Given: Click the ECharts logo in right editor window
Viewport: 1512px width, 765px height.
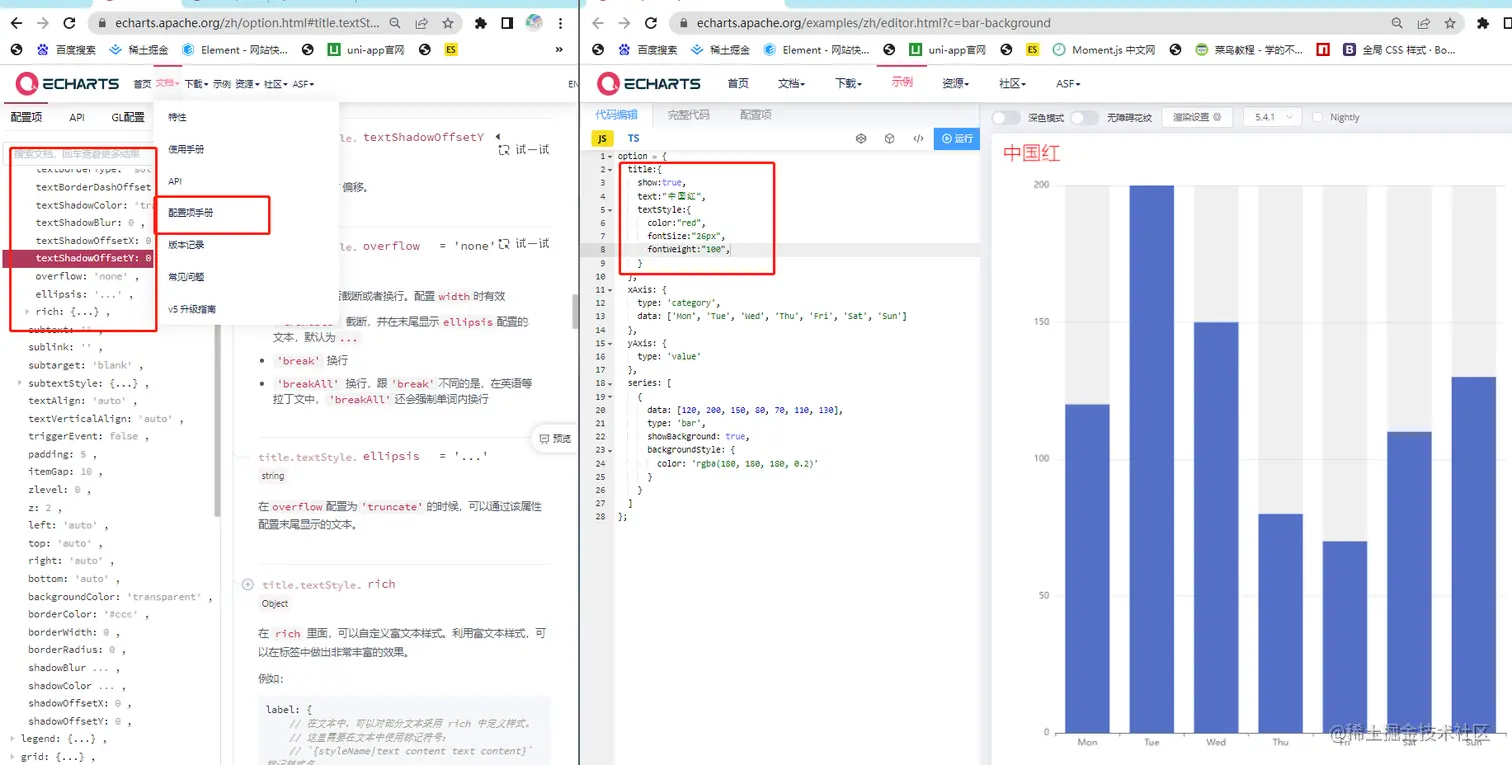Looking at the screenshot, I should tap(648, 84).
